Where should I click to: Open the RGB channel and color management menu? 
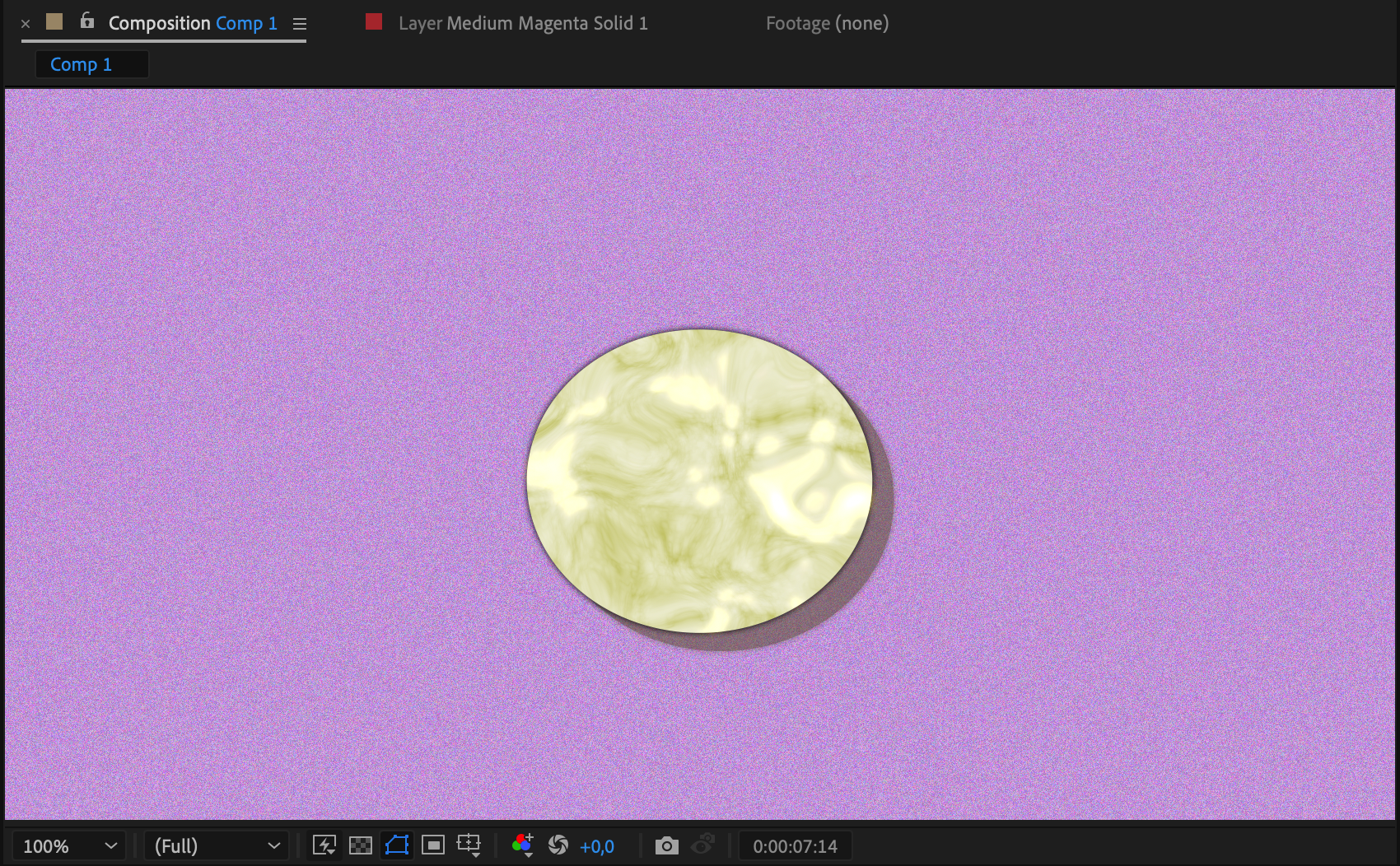pos(522,845)
